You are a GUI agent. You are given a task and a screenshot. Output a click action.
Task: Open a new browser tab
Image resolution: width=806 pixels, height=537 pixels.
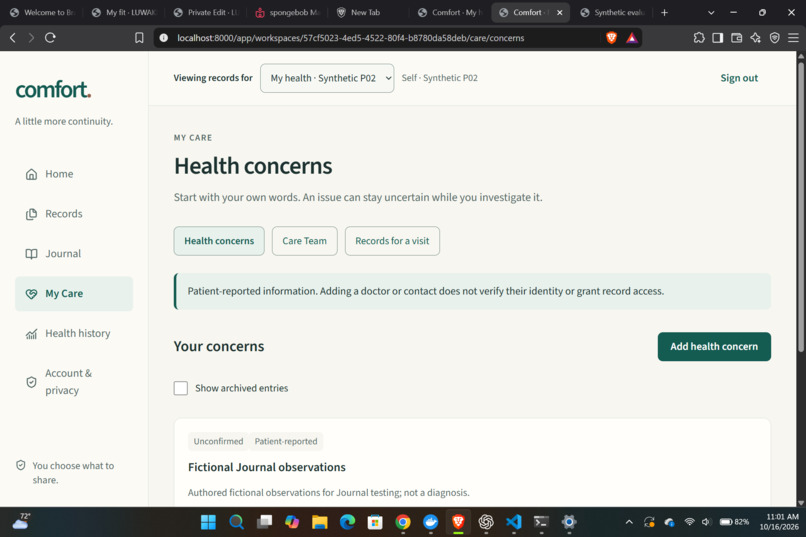(664, 12)
